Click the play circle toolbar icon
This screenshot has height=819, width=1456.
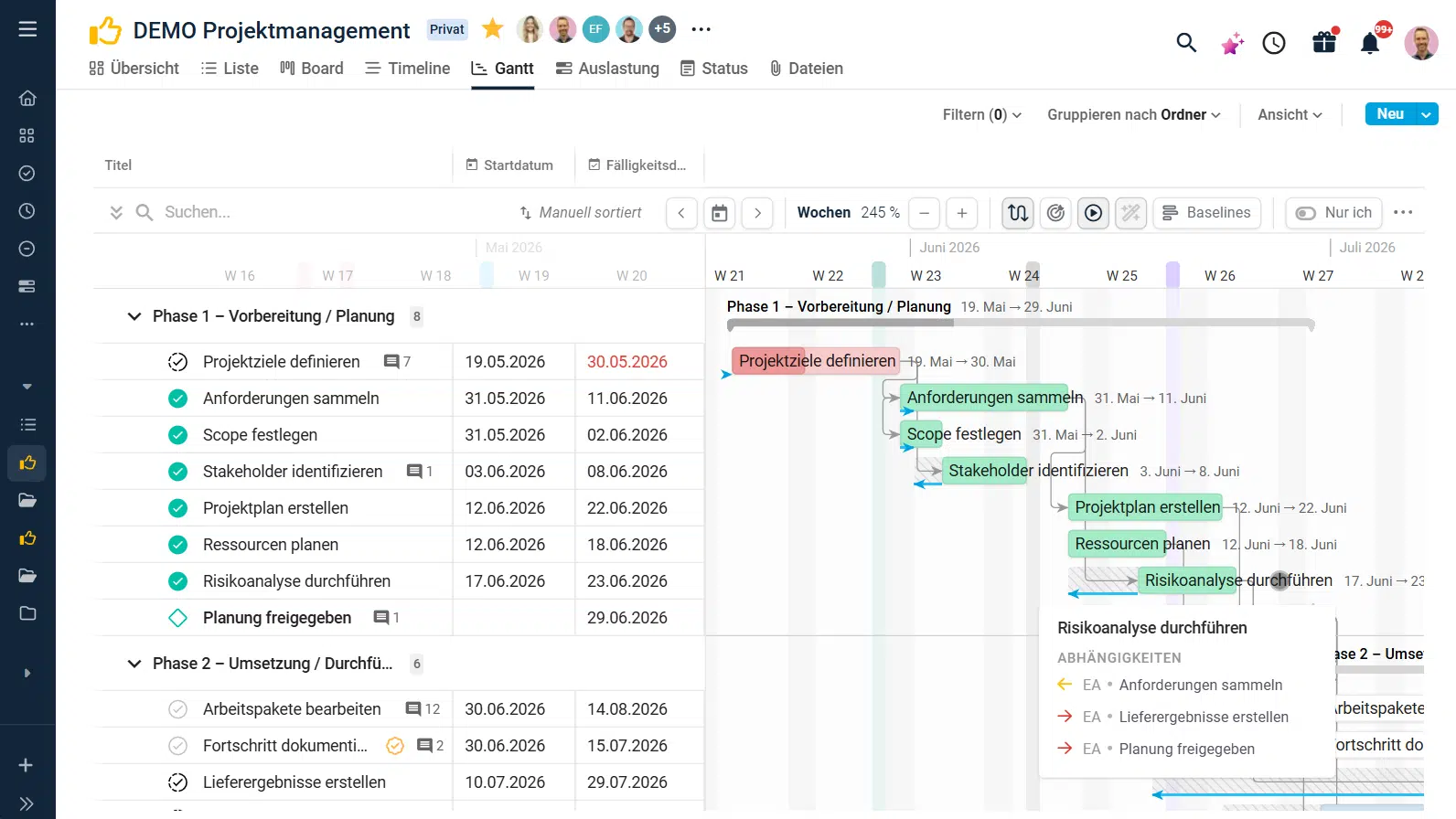[1093, 213]
